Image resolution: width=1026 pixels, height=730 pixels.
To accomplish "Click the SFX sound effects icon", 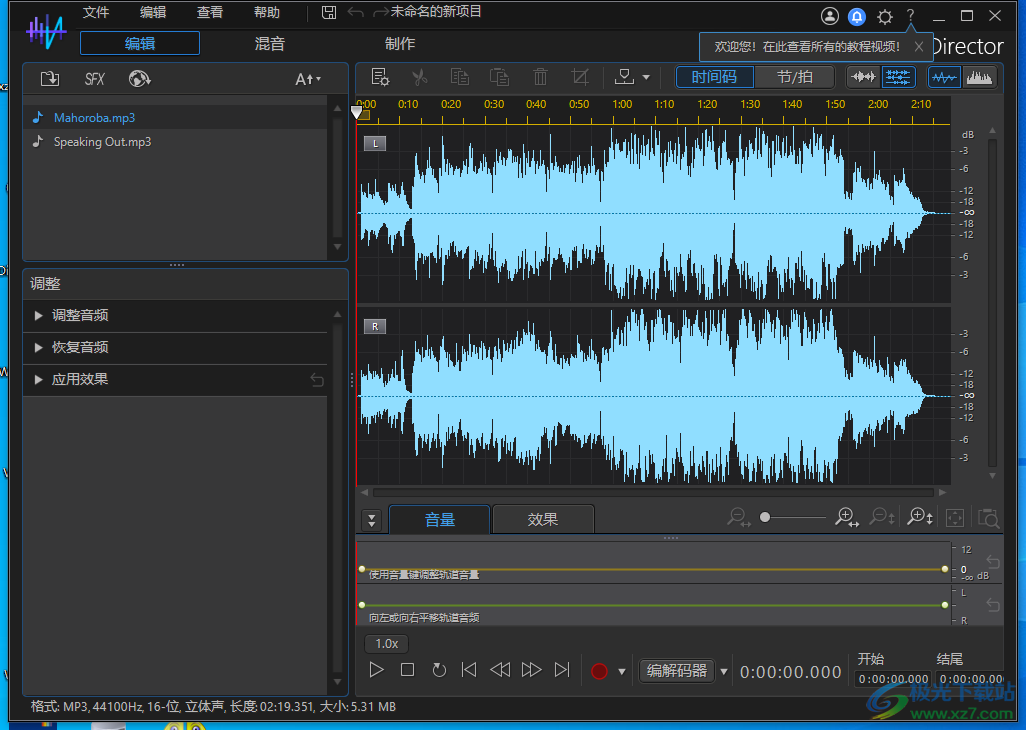I will click(x=93, y=78).
